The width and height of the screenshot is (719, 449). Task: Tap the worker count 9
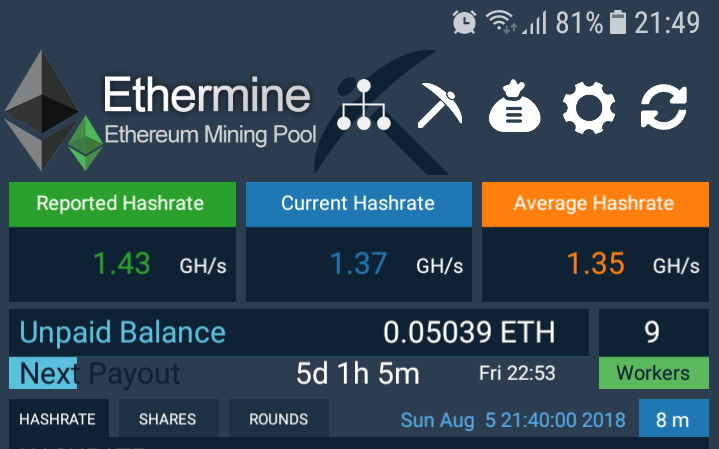pos(652,332)
